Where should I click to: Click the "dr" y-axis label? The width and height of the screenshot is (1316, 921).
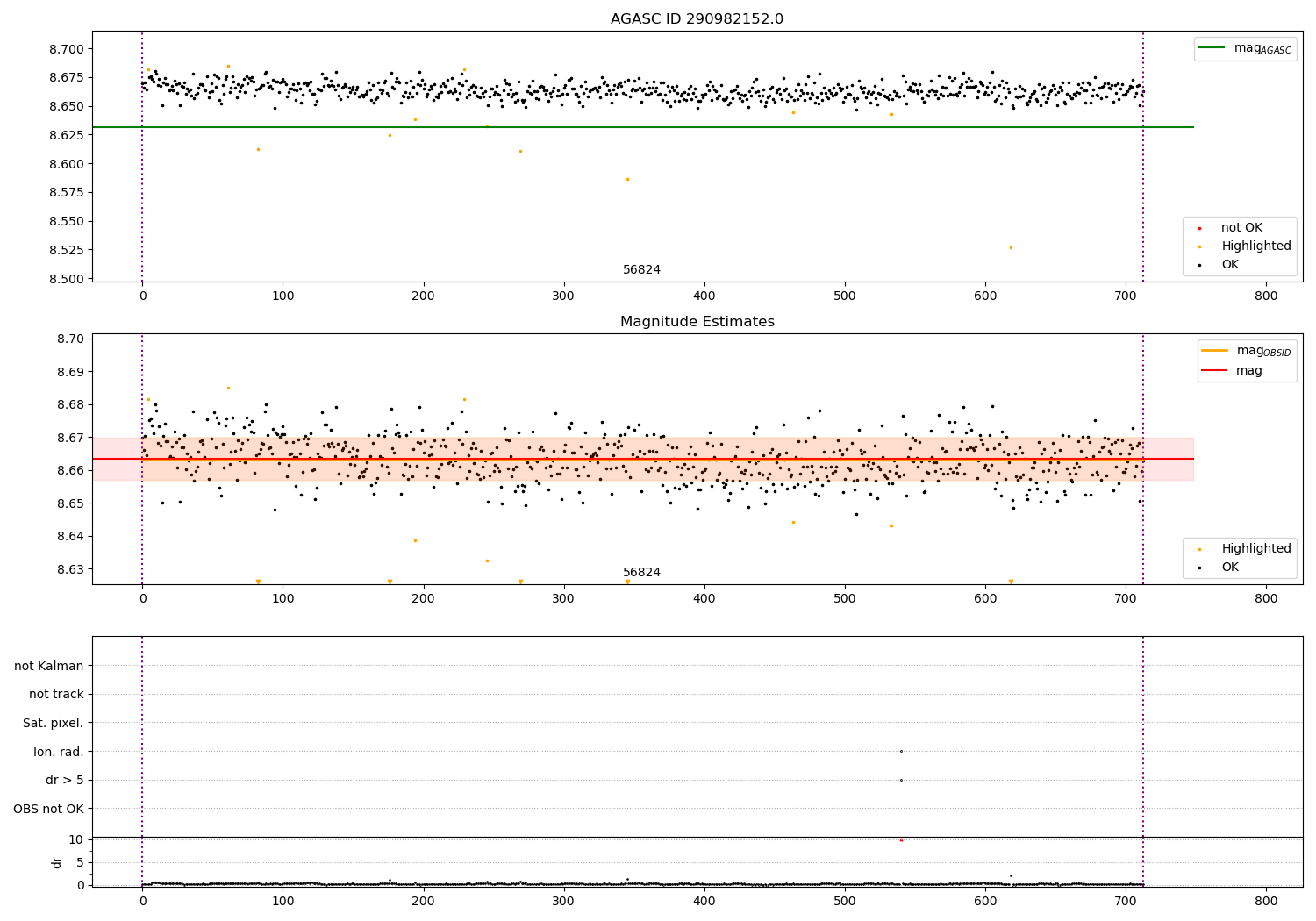coord(57,862)
